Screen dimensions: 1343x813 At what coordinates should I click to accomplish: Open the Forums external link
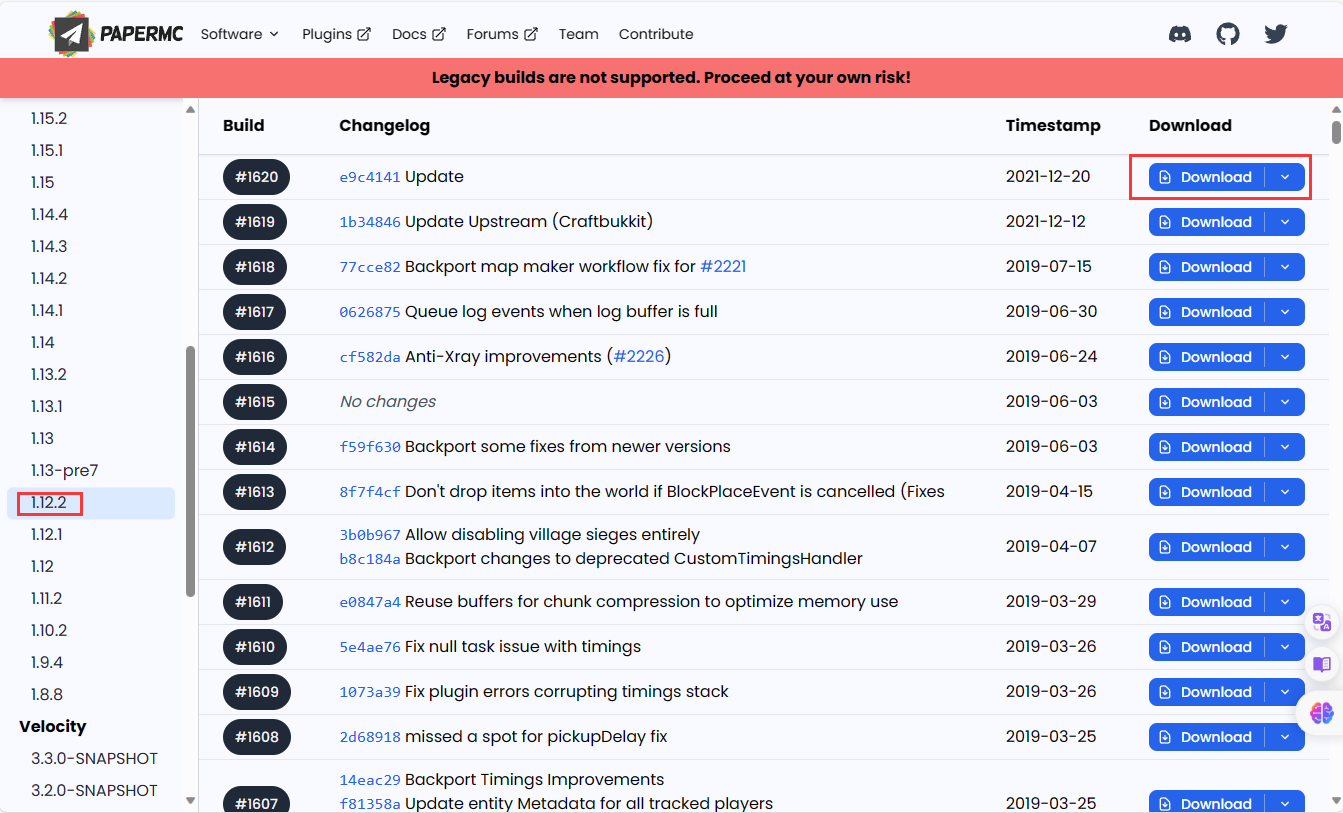tap(502, 34)
